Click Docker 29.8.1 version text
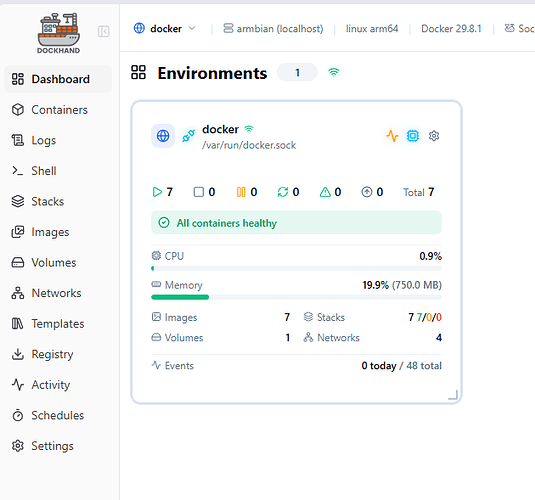 coord(451,29)
